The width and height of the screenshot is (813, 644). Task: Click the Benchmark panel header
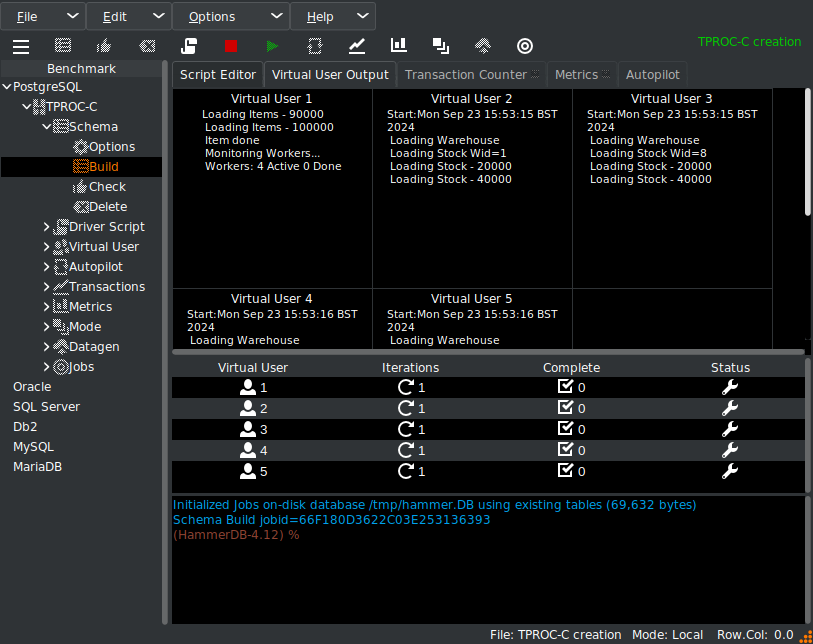81,68
